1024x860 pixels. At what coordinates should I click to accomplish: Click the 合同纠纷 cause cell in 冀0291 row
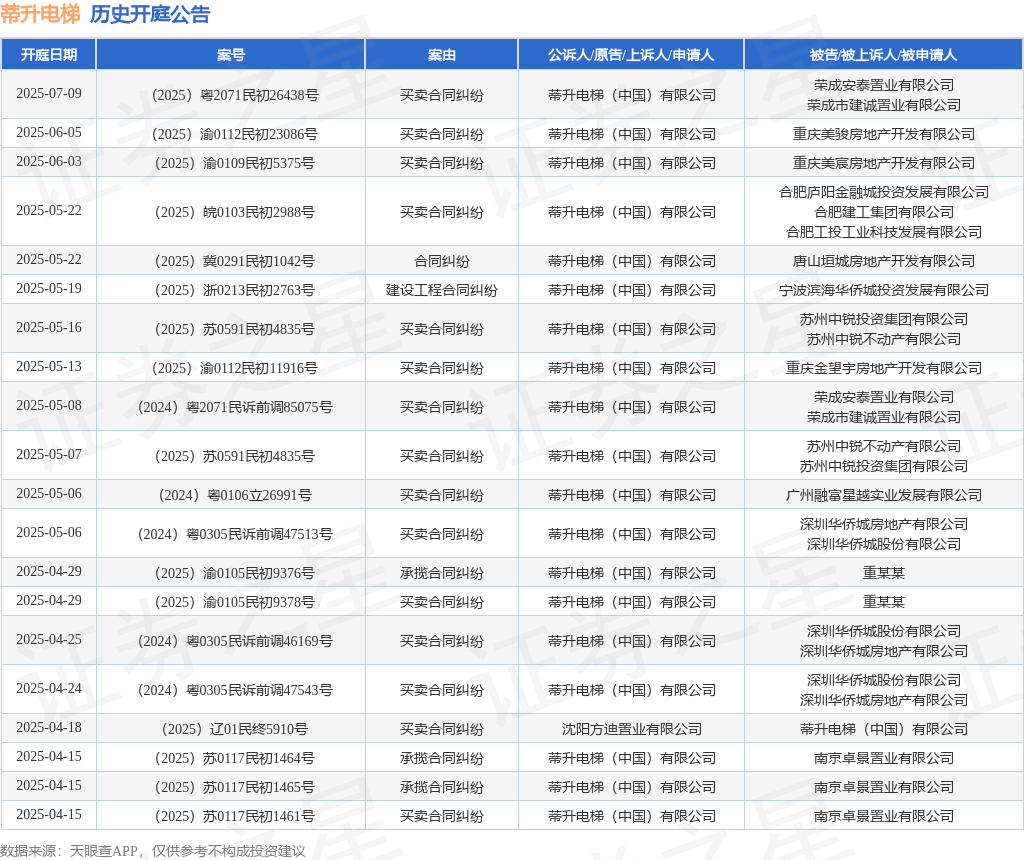point(441,261)
